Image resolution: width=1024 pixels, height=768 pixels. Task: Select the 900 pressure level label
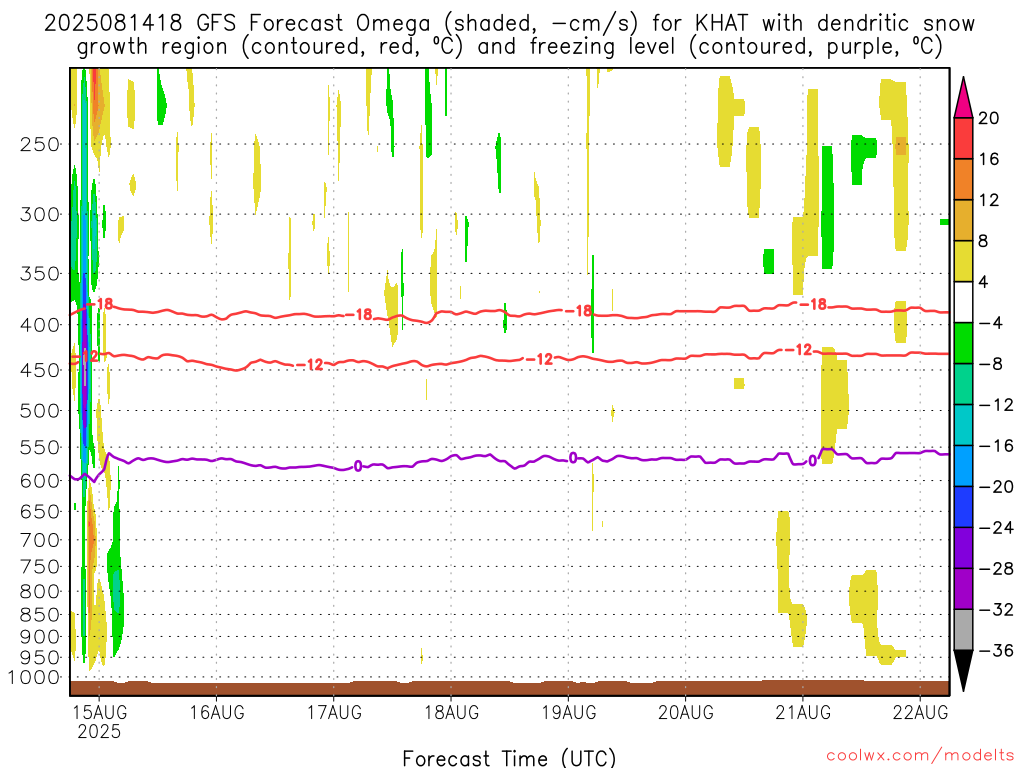pos(40,637)
